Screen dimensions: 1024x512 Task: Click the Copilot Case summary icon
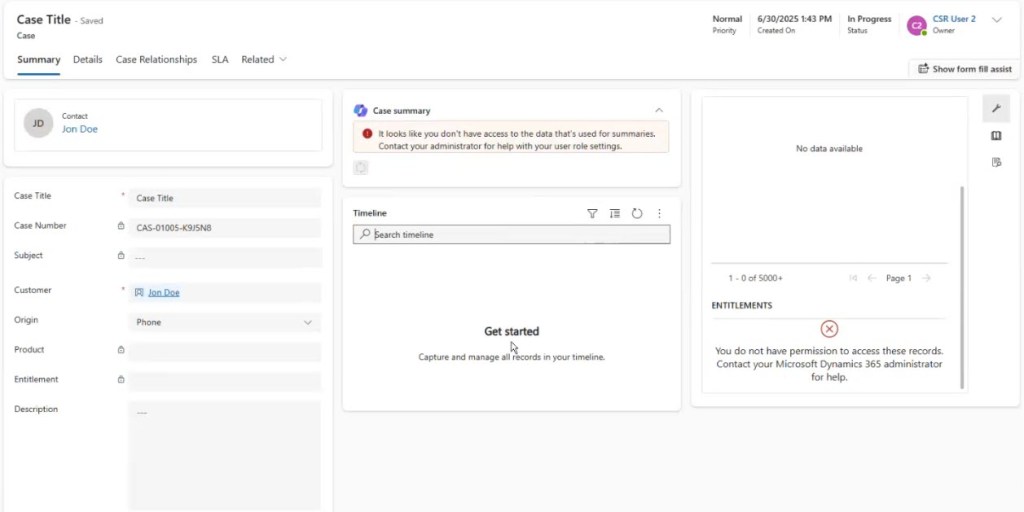pyautogui.click(x=360, y=110)
